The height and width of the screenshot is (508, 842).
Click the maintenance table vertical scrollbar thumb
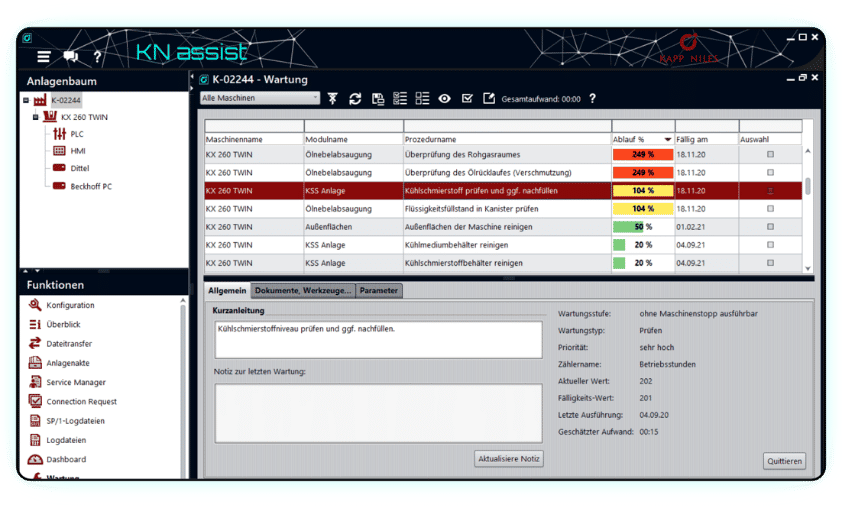pyautogui.click(x=808, y=186)
